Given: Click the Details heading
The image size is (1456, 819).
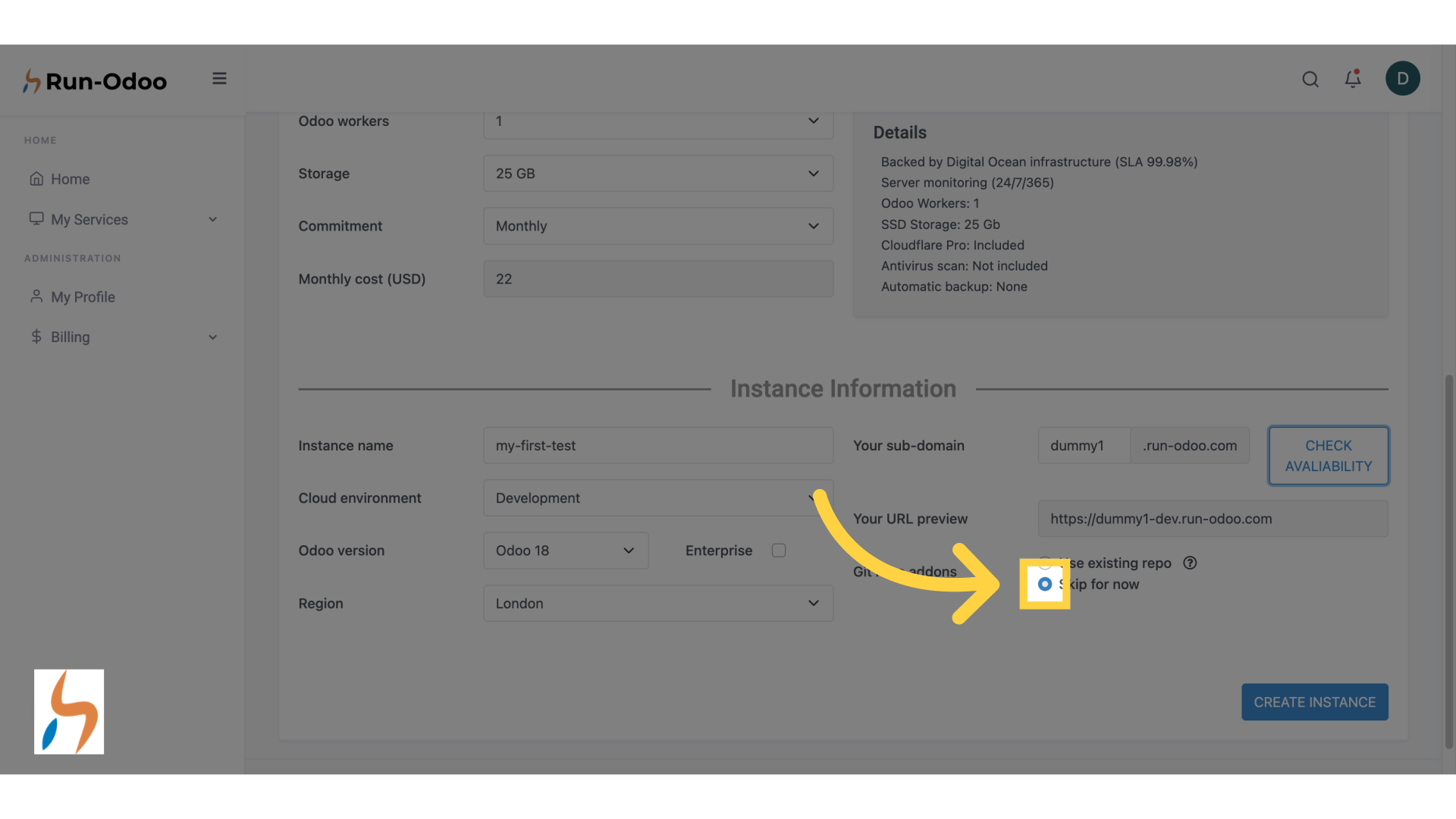Looking at the screenshot, I should (x=900, y=133).
